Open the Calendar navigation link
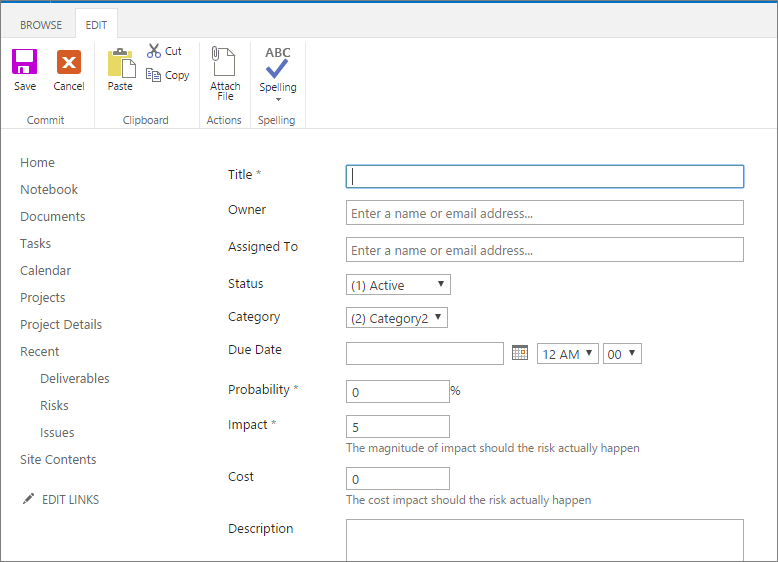This screenshot has height=562, width=778. coord(45,270)
